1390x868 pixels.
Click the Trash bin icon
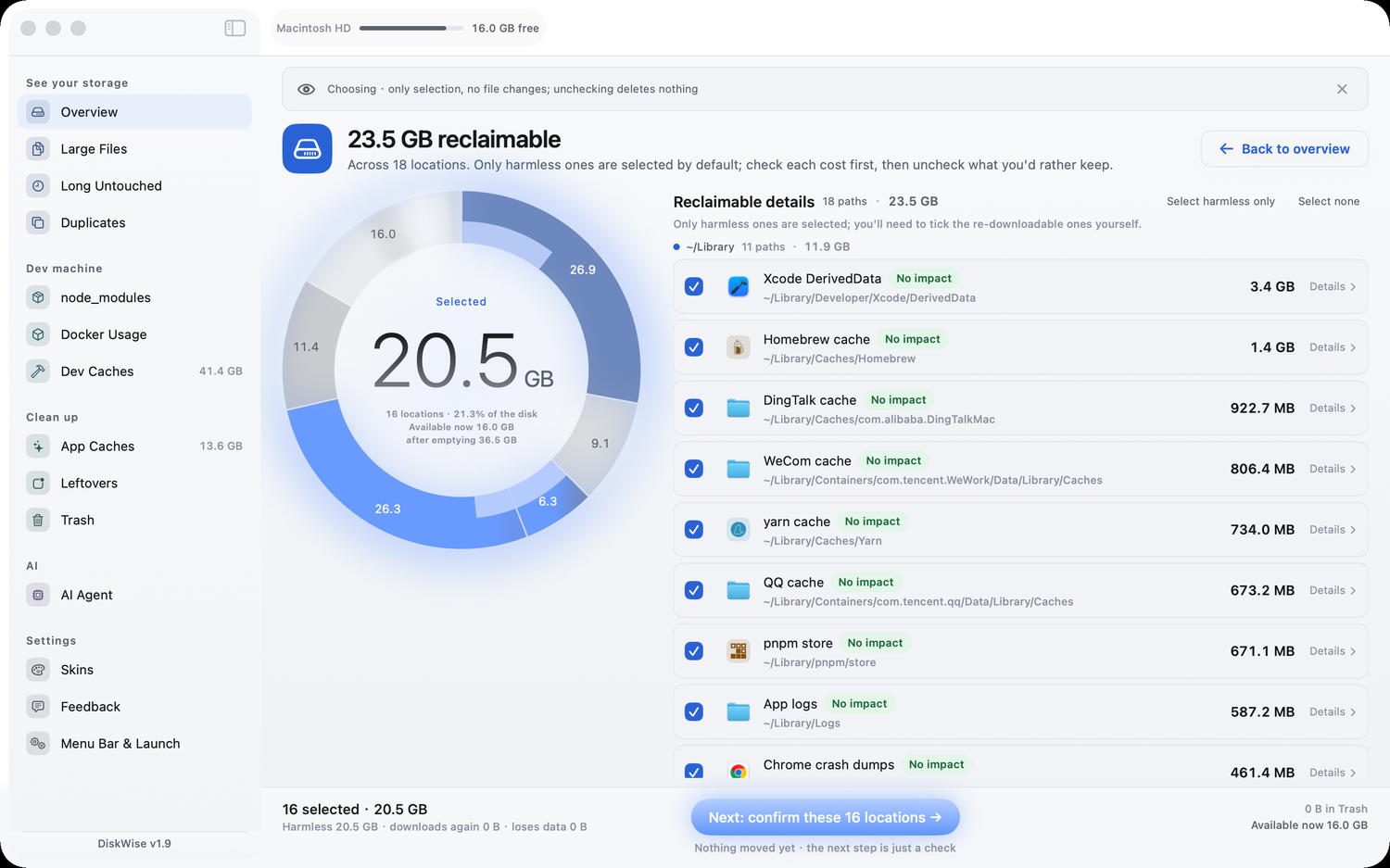[38, 520]
